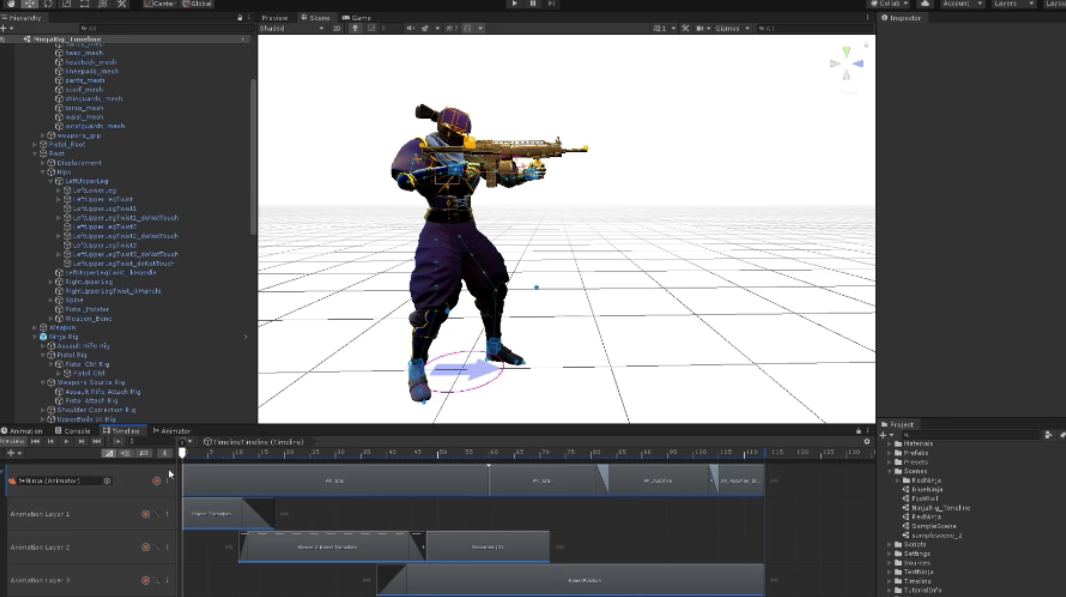Toggle the record button on the Ninja Animator track
The height and width of the screenshot is (597, 1066).
tap(156, 481)
